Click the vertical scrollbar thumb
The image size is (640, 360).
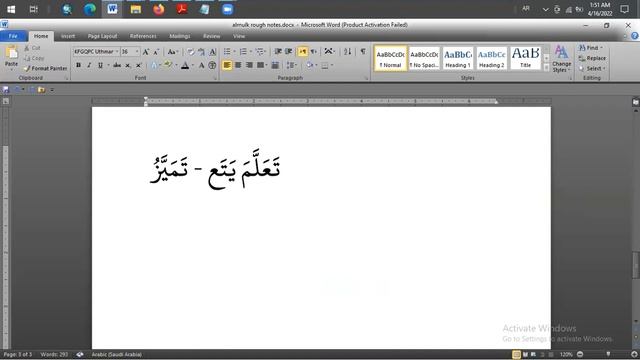click(x=636, y=266)
